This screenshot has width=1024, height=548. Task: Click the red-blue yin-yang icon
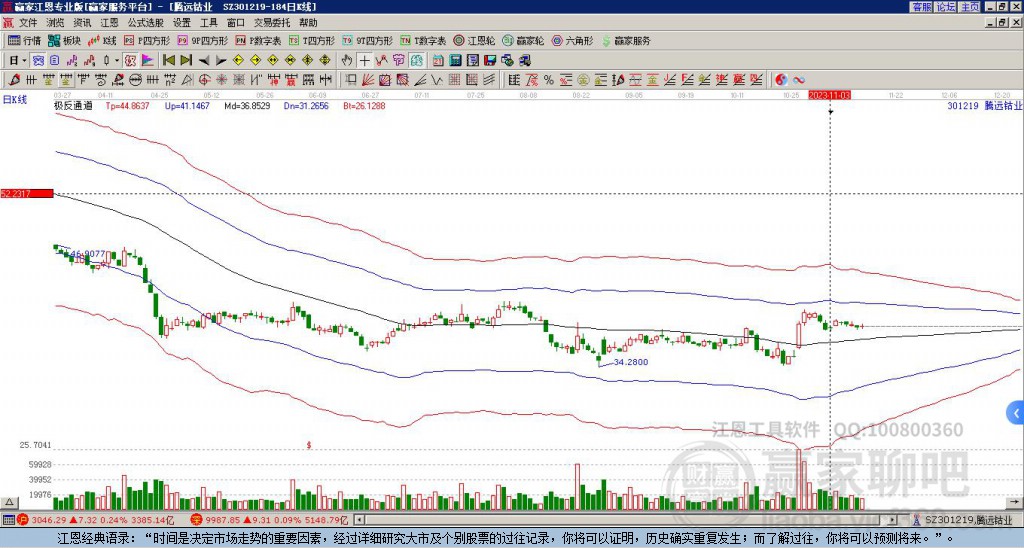point(781,80)
